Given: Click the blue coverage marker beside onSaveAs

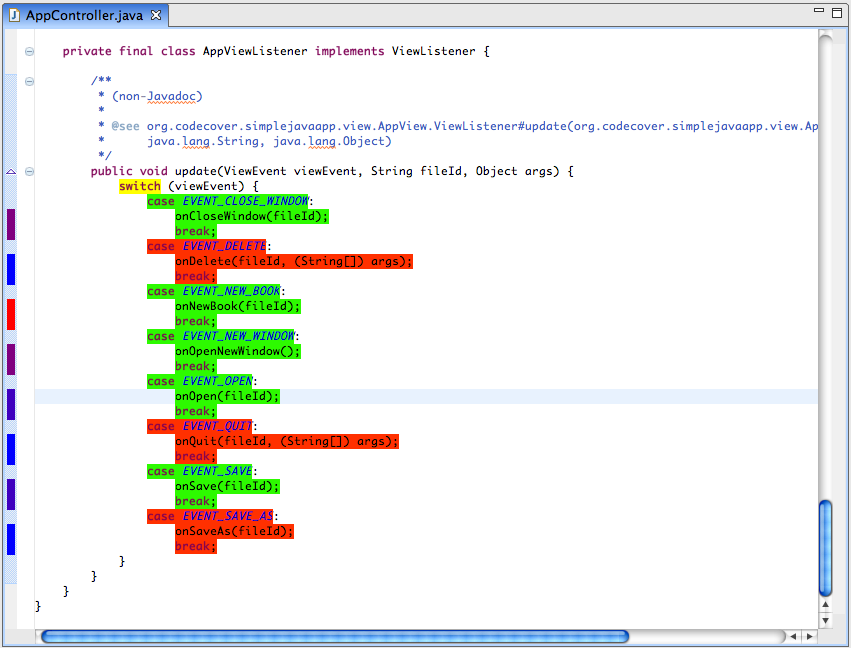Looking at the screenshot, I should 11,539.
